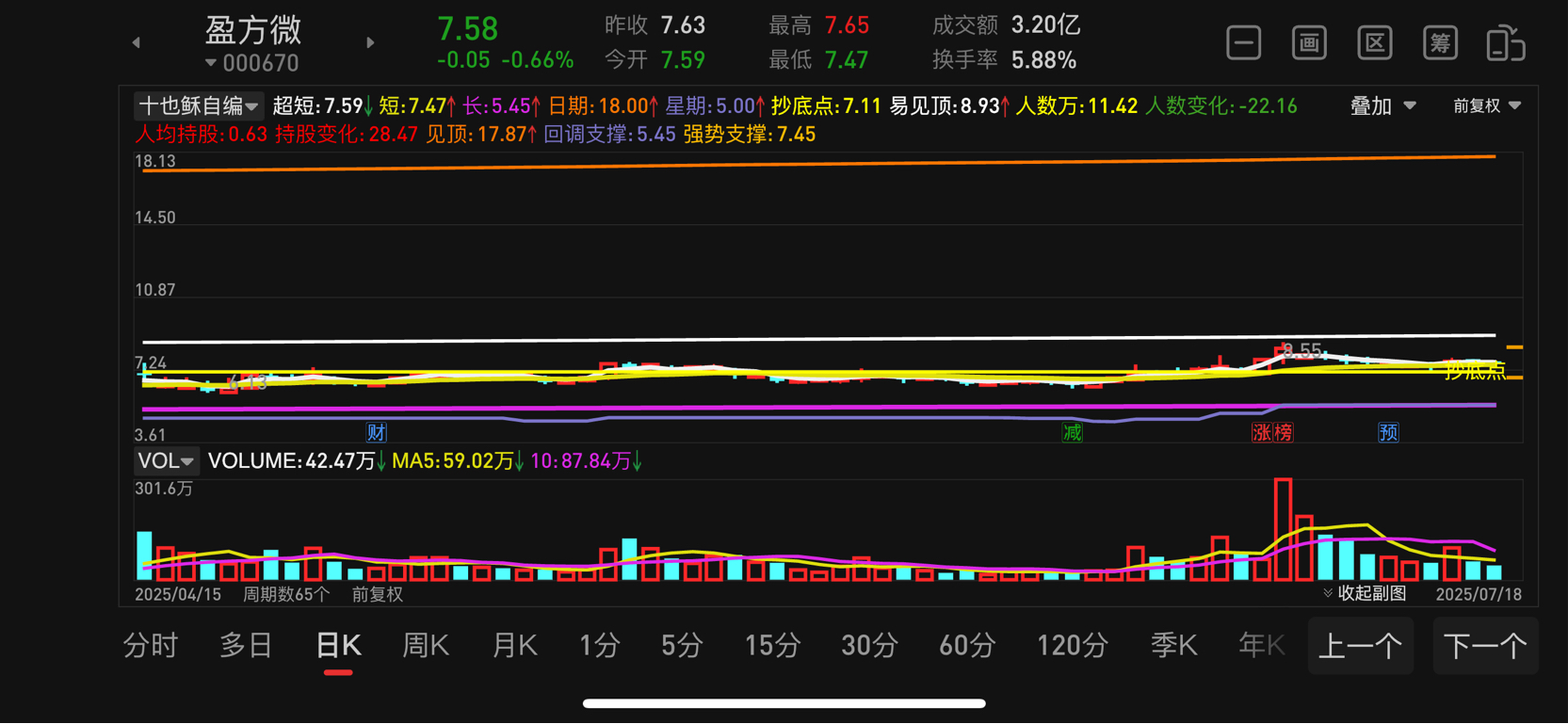Tap the 持股变化:28.47 indicator value
This screenshot has width=1568, height=724.
(347, 135)
